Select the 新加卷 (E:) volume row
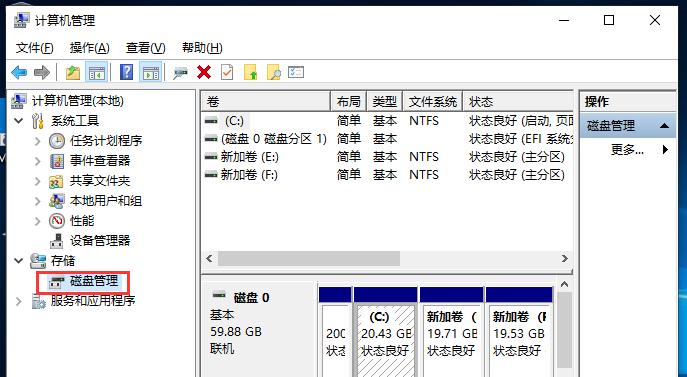 click(387, 156)
